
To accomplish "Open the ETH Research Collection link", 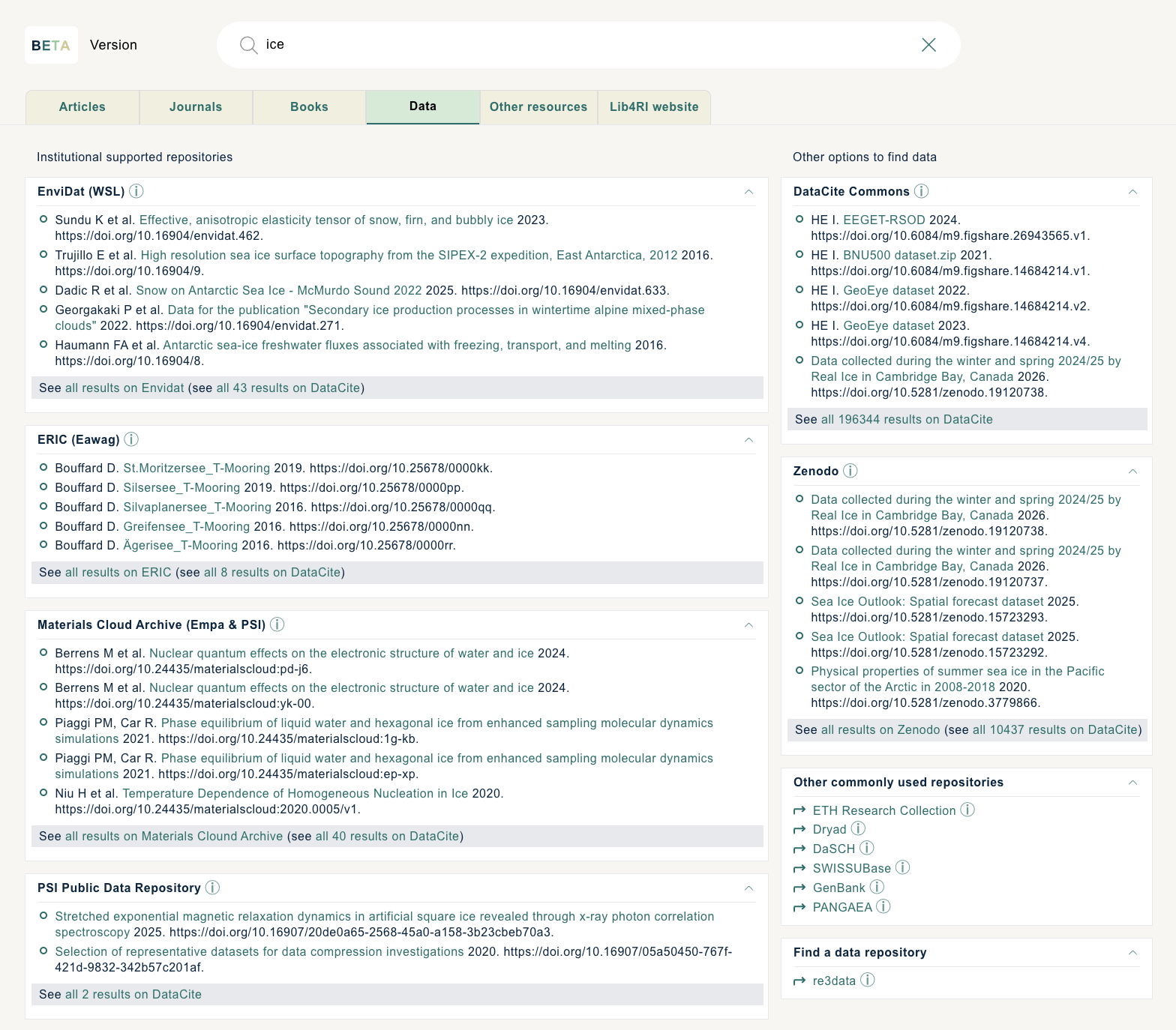I will click(x=884, y=810).
